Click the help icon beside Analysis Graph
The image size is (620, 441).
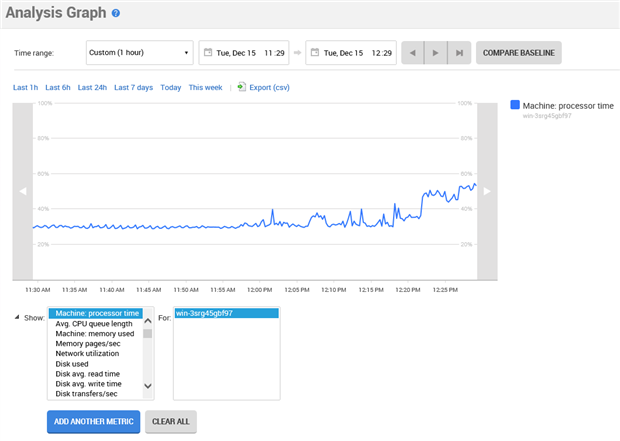116,14
